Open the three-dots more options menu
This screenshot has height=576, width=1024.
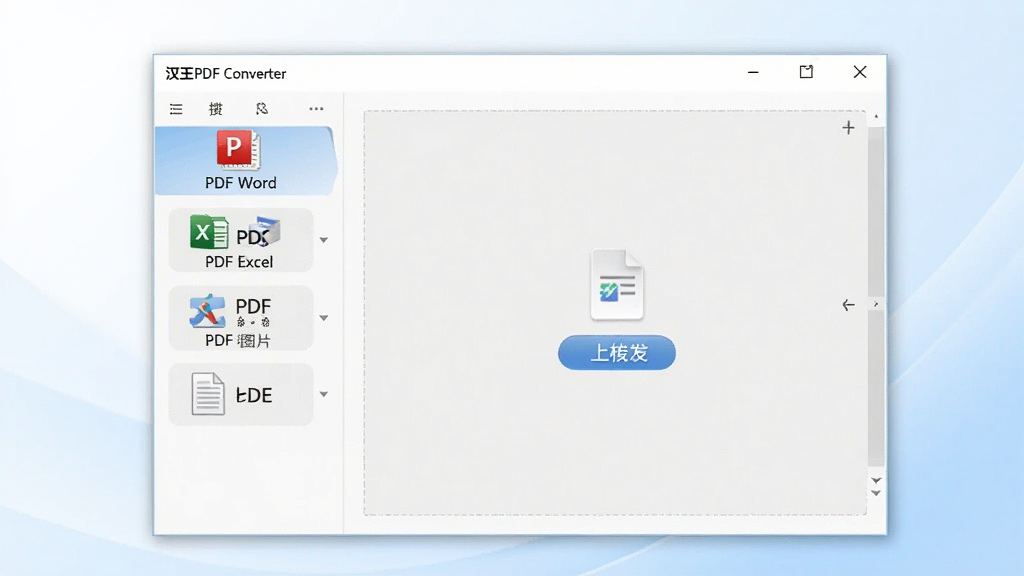click(x=316, y=109)
